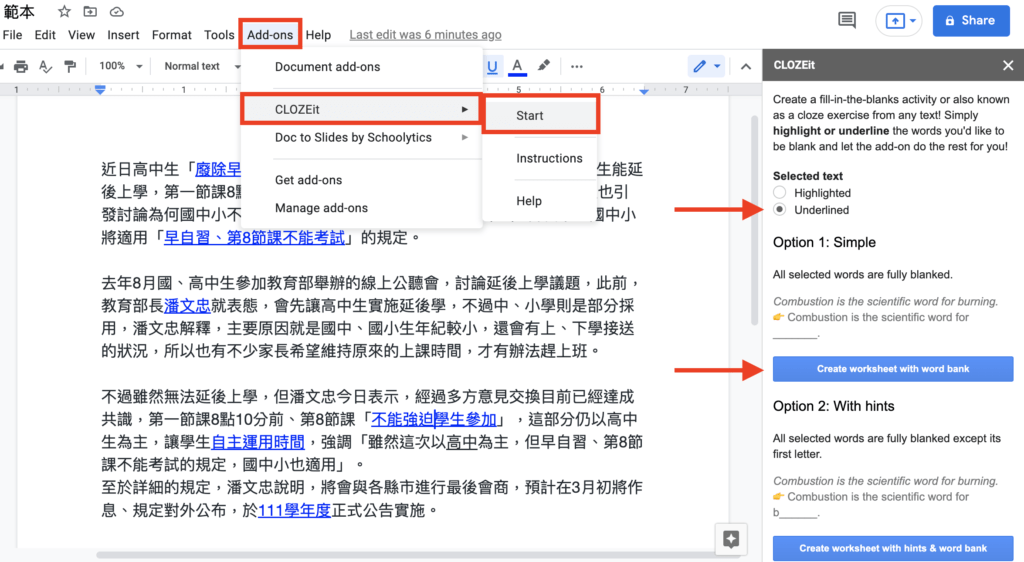Select the Highlighted radio option

coord(780,193)
